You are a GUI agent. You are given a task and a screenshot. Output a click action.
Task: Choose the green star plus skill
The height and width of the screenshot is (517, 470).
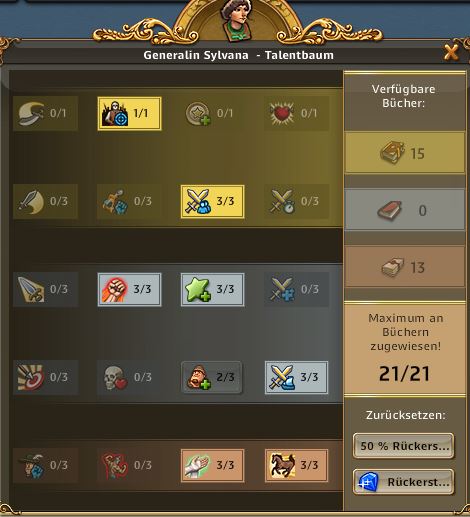(212, 290)
